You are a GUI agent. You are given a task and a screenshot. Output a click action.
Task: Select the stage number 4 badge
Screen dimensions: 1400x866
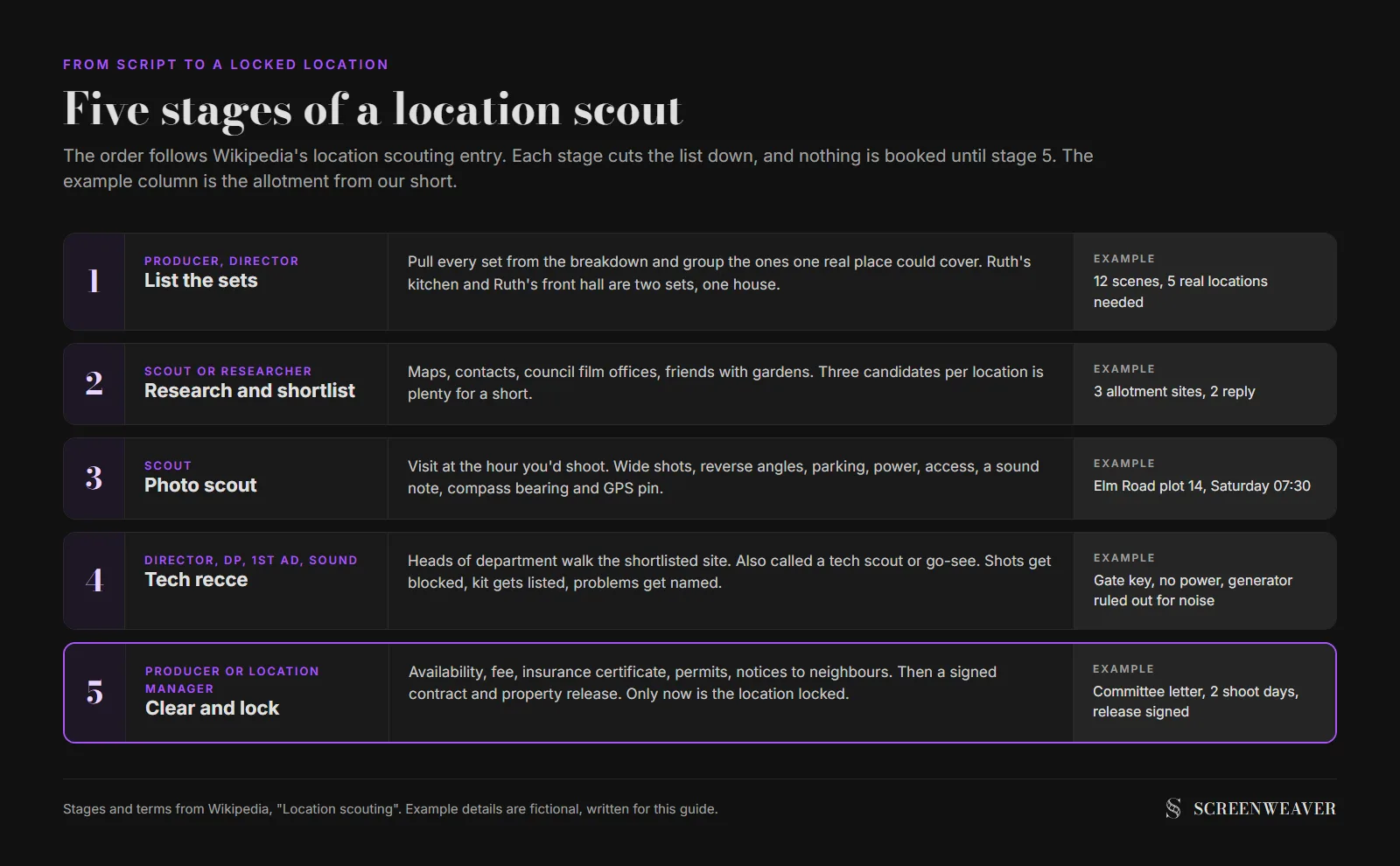[x=94, y=581]
